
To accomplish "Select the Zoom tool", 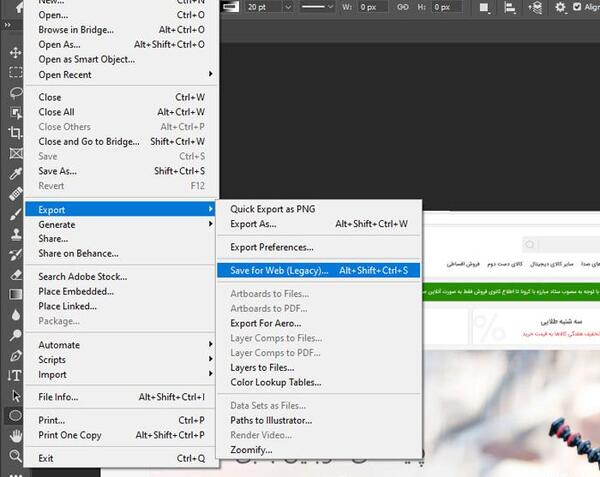I will tap(15, 456).
